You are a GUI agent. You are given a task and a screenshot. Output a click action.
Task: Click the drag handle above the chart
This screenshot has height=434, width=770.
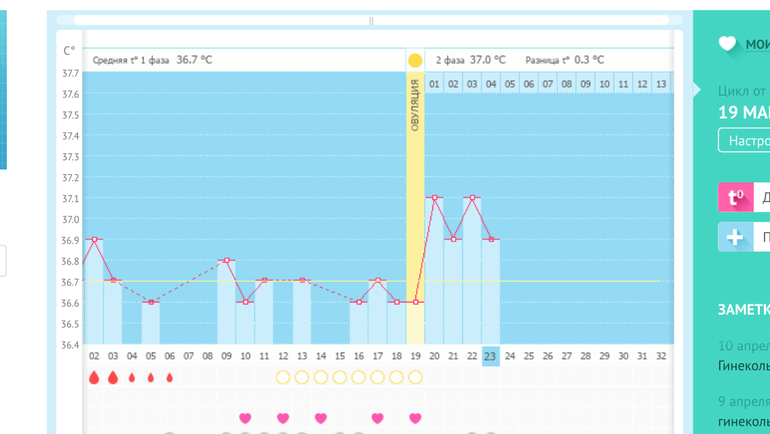coord(371,20)
